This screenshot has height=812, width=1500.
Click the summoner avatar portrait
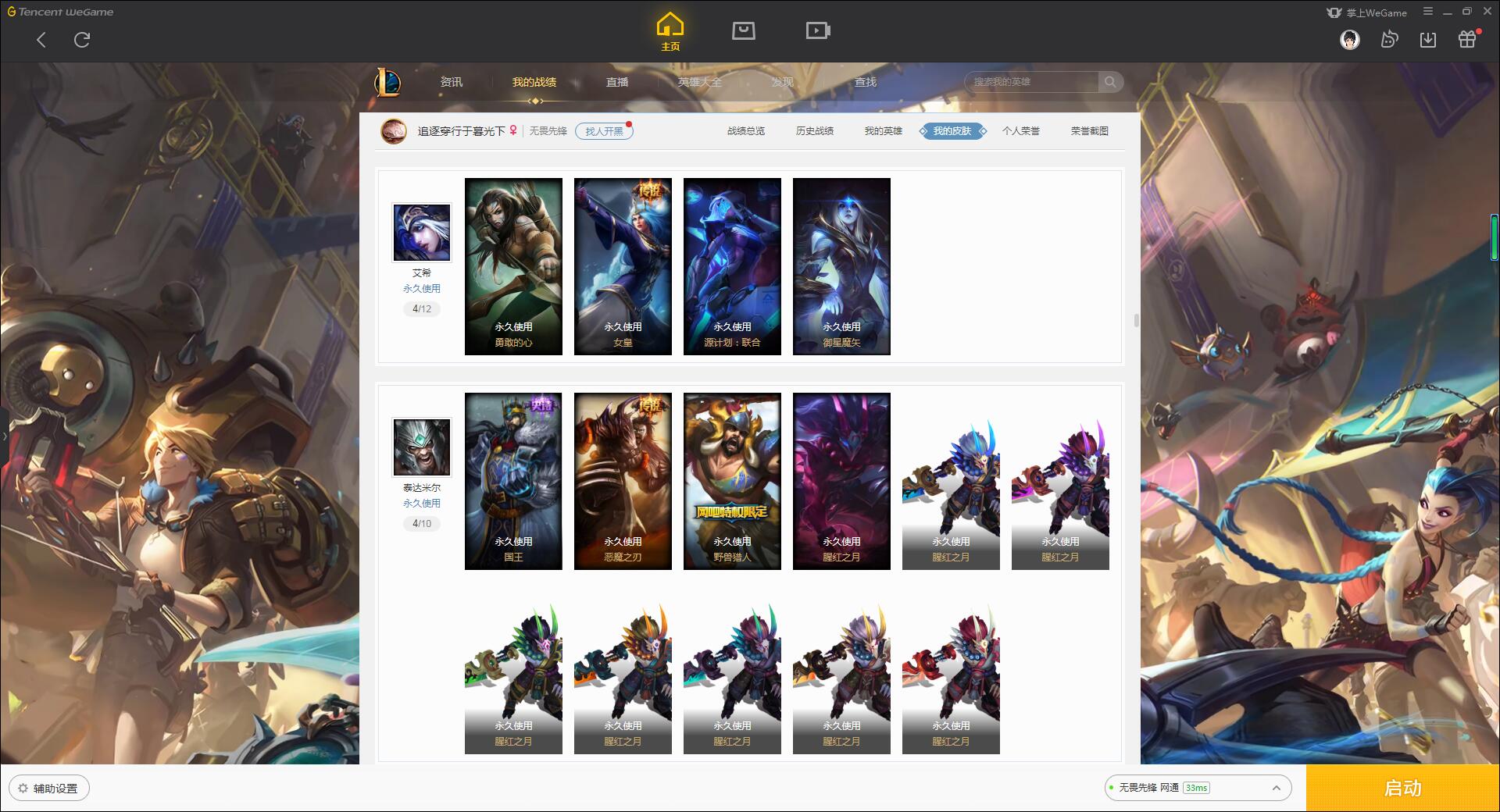[x=394, y=131]
